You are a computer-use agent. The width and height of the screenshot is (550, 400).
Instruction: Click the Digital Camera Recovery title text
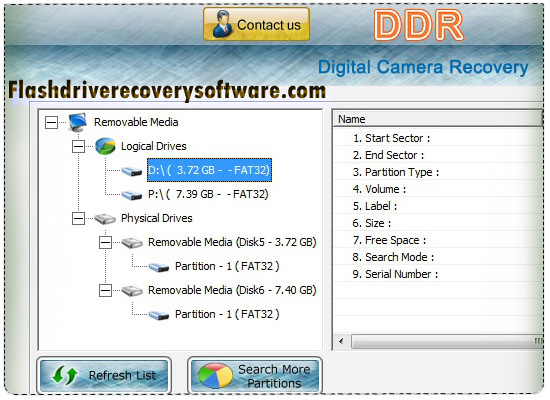423,67
